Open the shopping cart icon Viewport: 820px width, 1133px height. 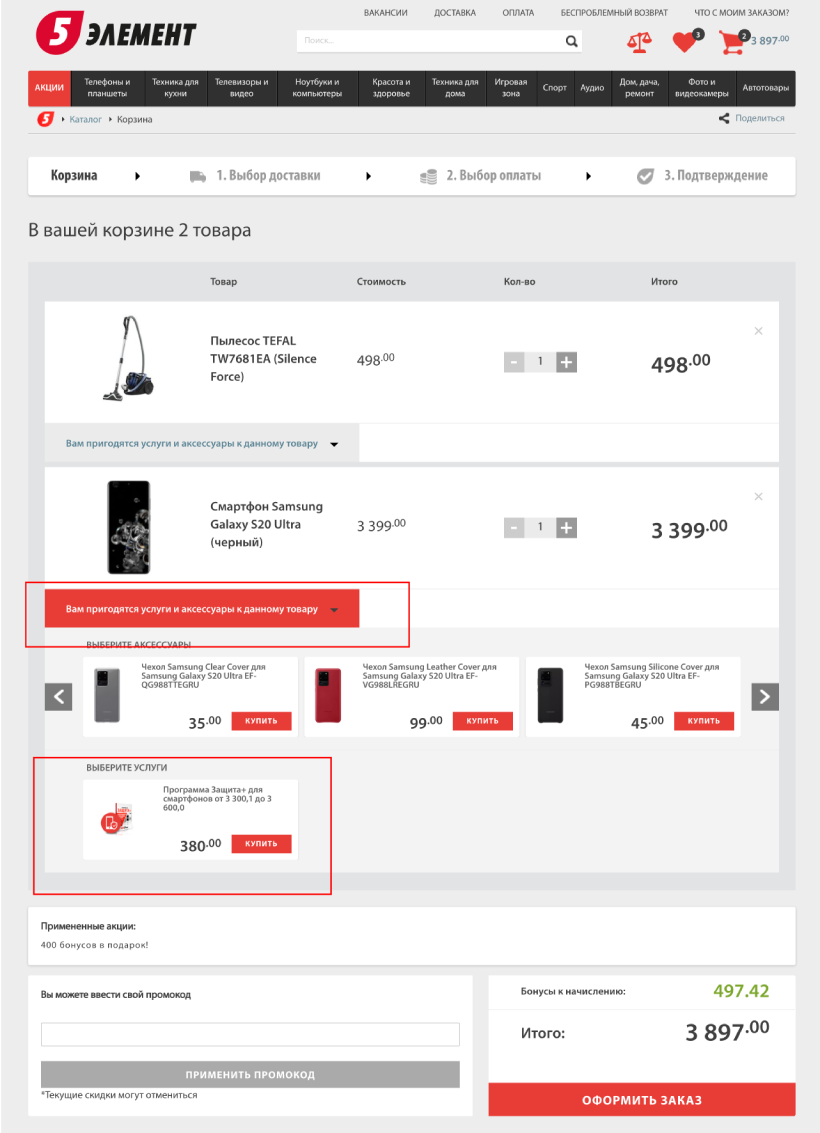click(x=731, y=43)
